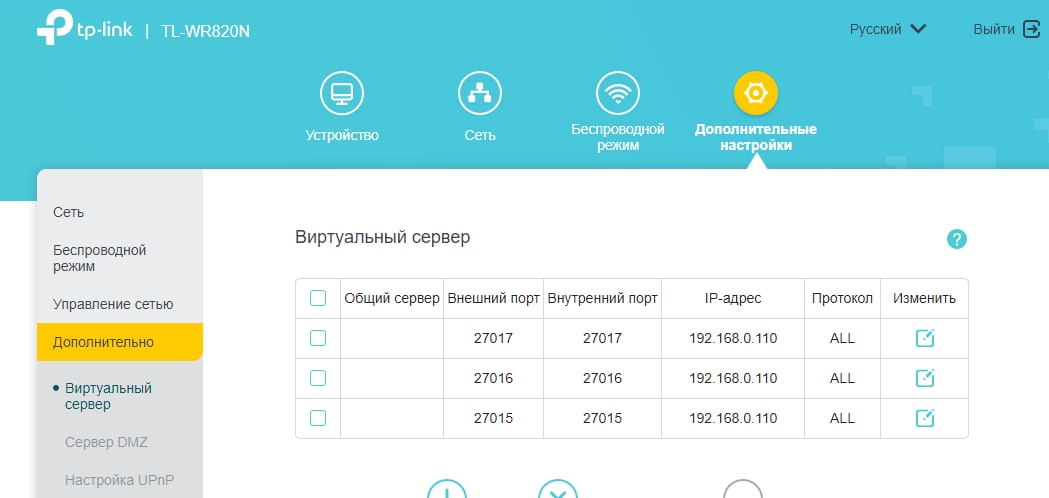Open the Виртуальный сервер submenu item
Screen dimensions: 1049x498
[x=108, y=396]
